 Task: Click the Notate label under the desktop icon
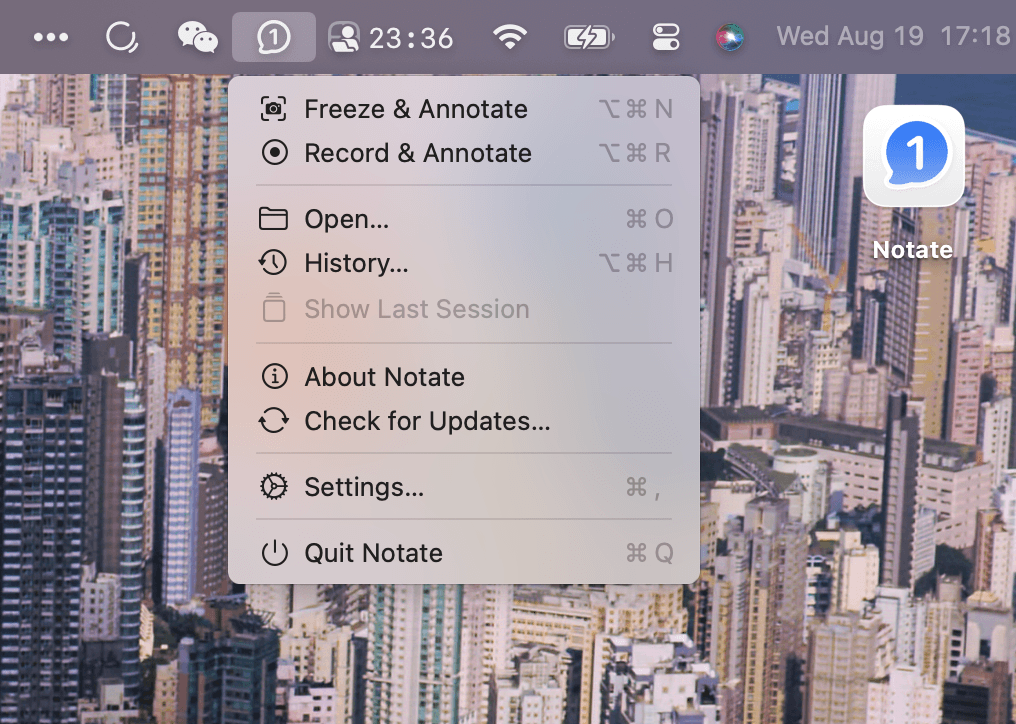pyautogui.click(x=912, y=250)
